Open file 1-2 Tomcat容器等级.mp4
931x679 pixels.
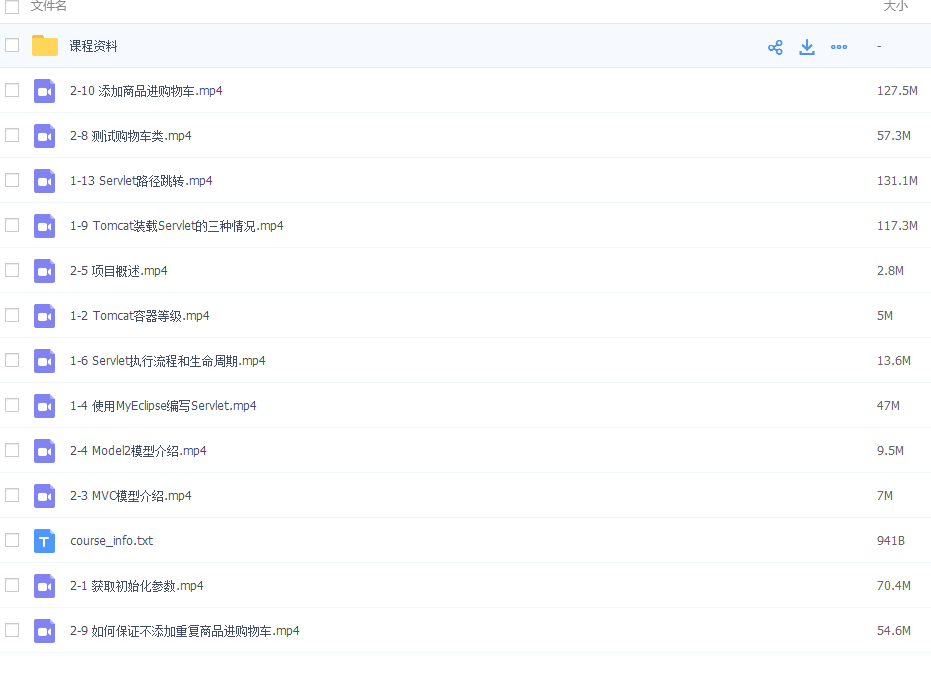pyautogui.click(x=140, y=316)
